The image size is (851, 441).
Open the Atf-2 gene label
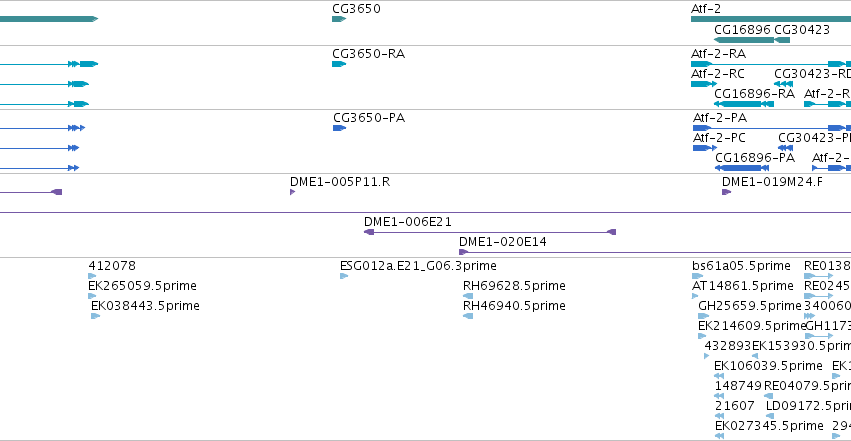[706, 9]
